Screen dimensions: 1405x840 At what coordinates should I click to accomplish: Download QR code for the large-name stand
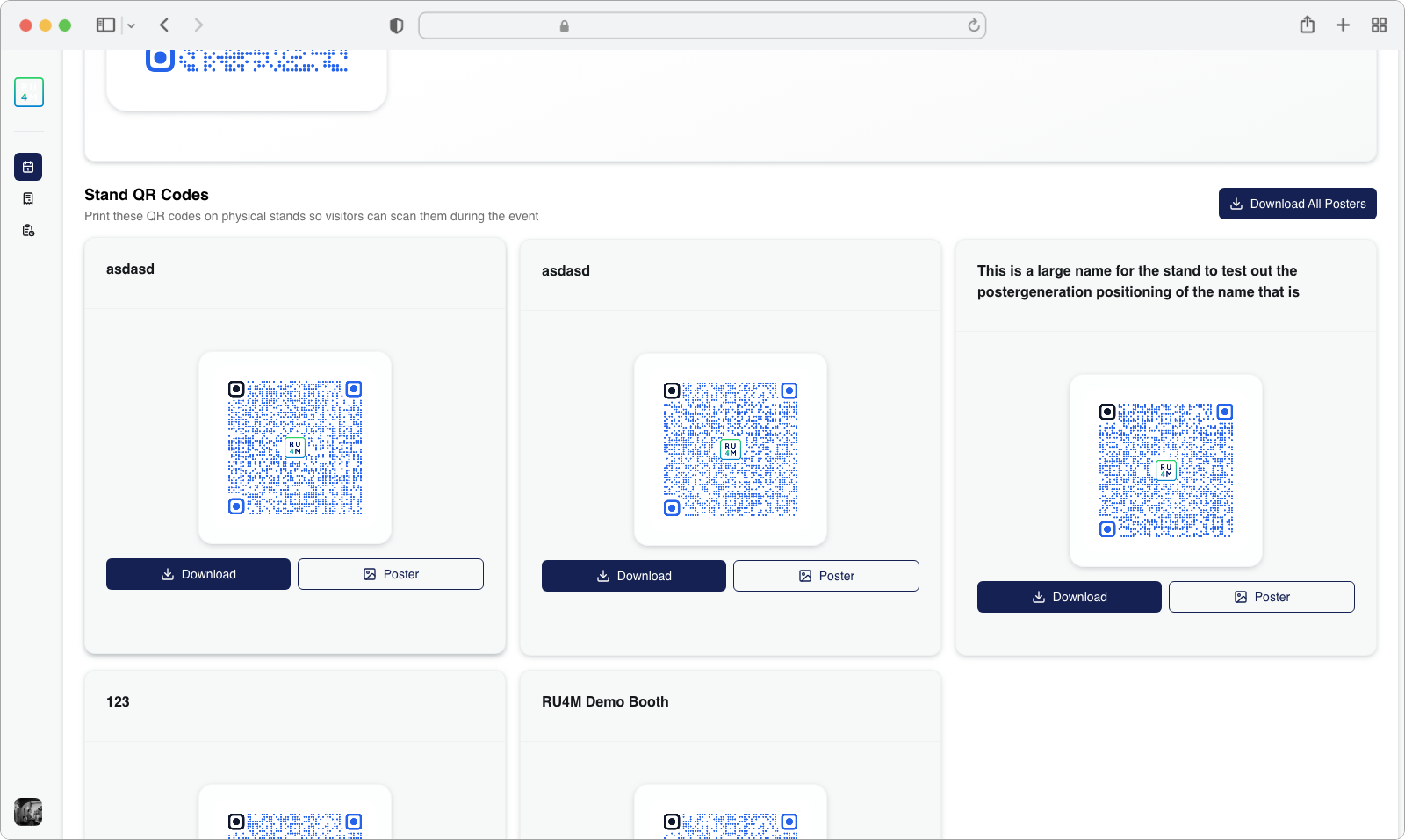click(1069, 597)
